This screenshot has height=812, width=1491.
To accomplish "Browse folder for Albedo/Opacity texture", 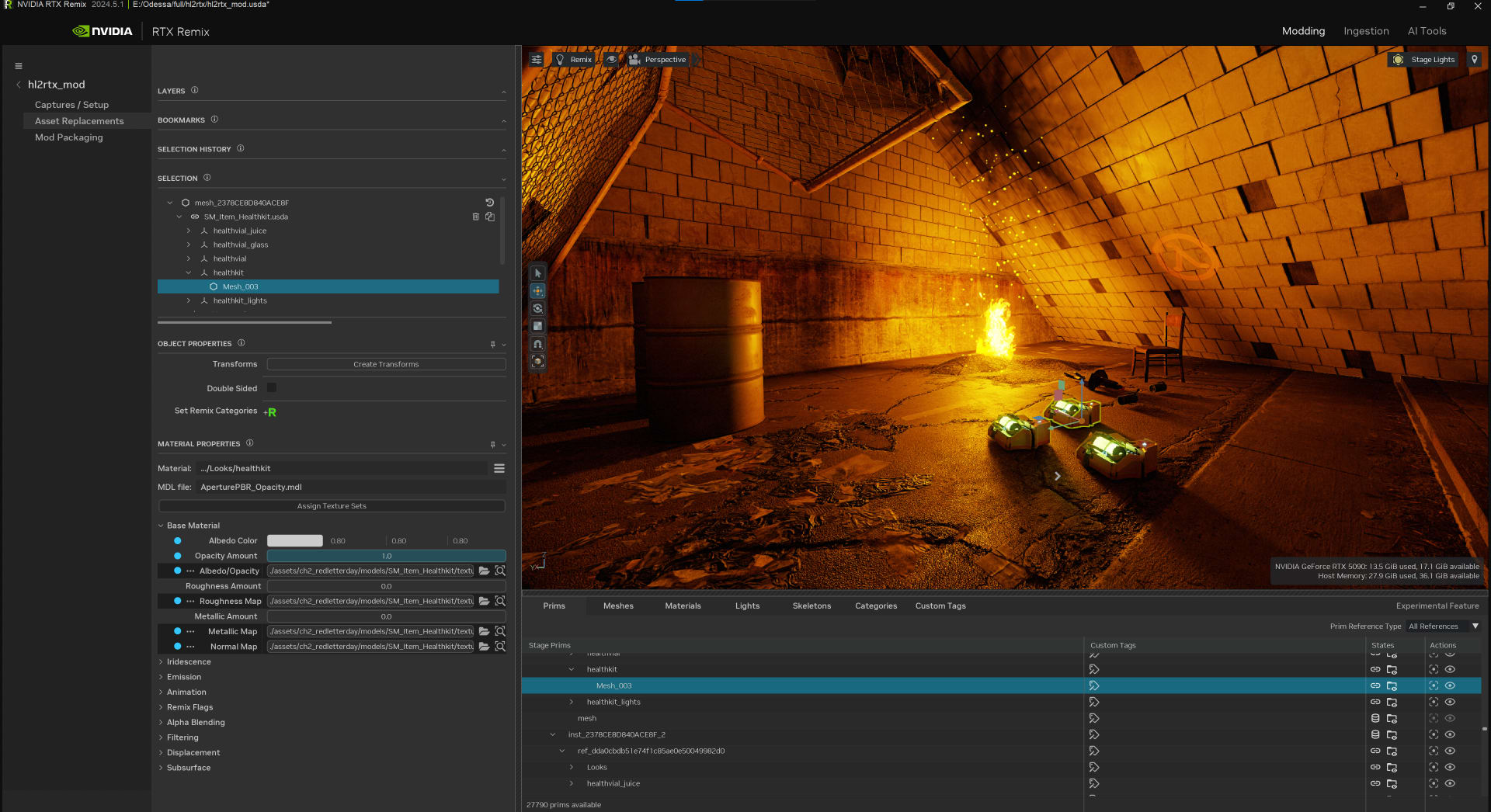I will [484, 571].
